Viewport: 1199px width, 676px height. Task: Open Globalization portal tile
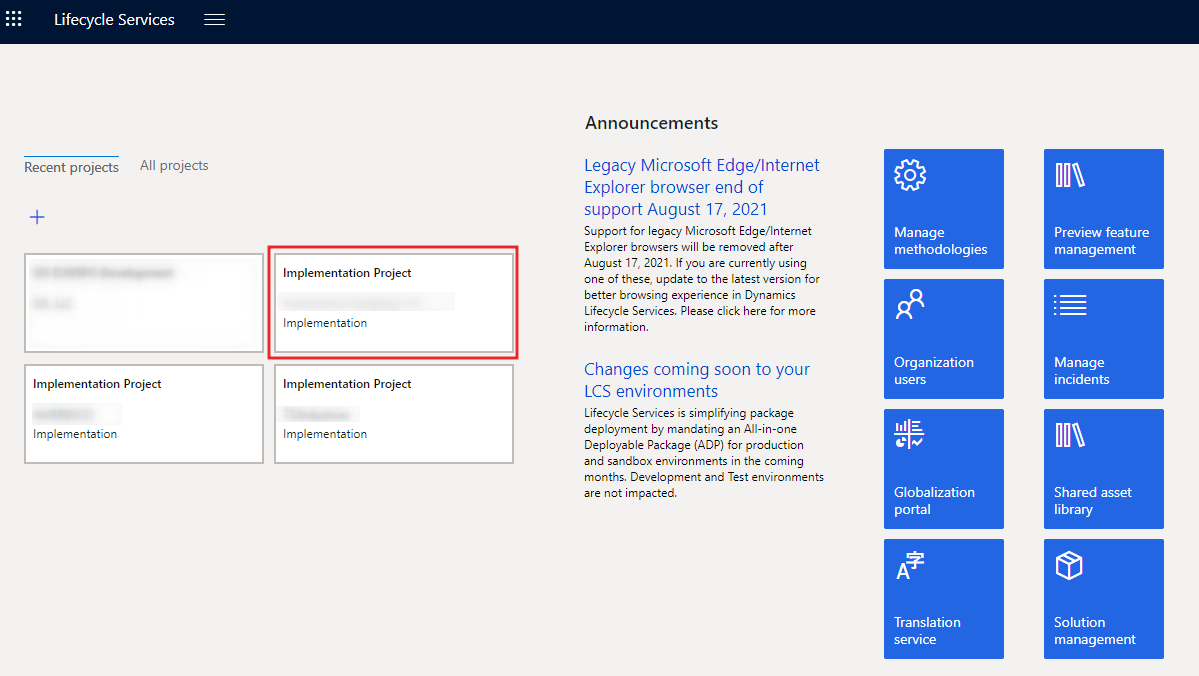point(943,469)
